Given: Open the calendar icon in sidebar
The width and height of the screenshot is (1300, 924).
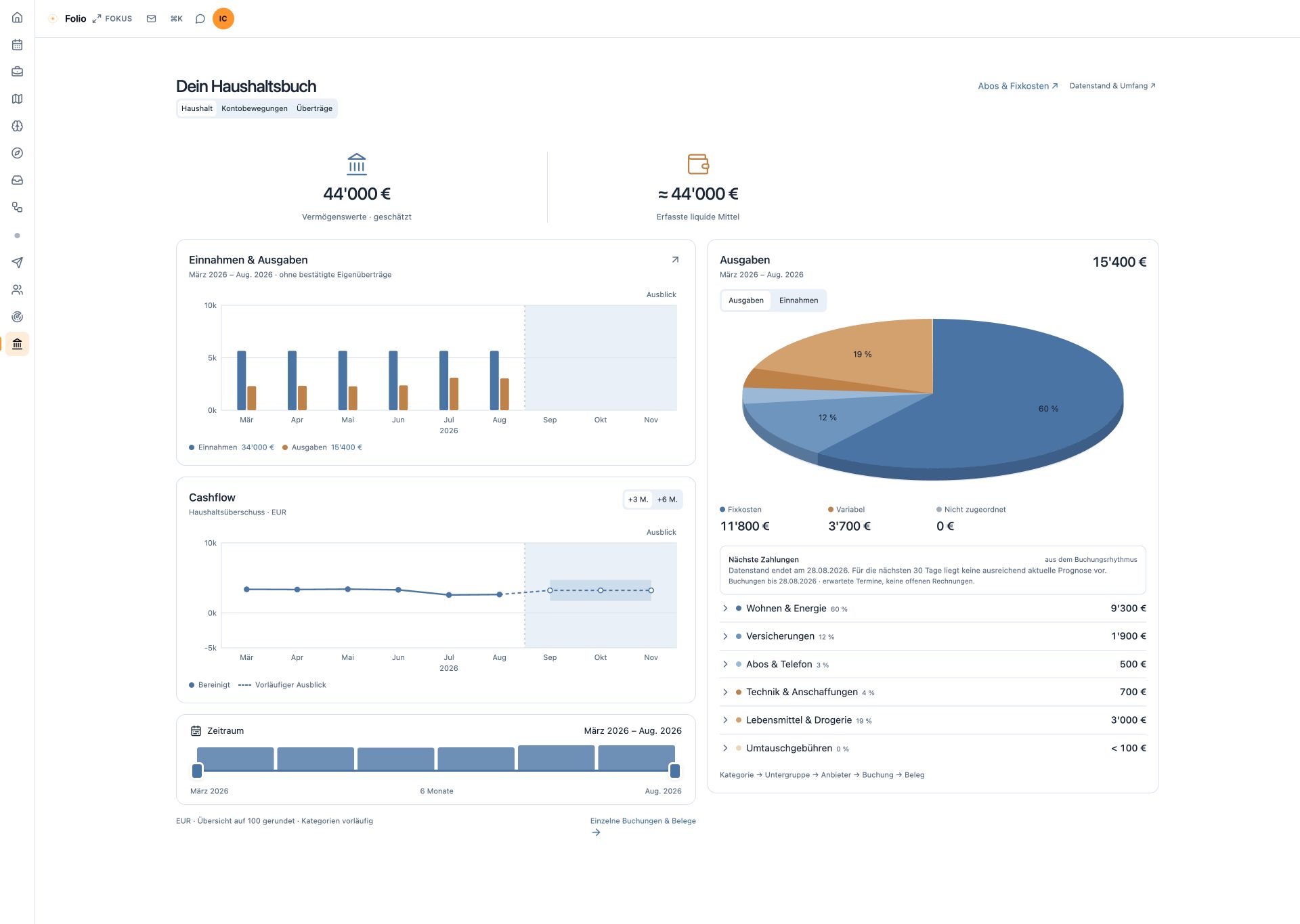Looking at the screenshot, I should (x=18, y=45).
